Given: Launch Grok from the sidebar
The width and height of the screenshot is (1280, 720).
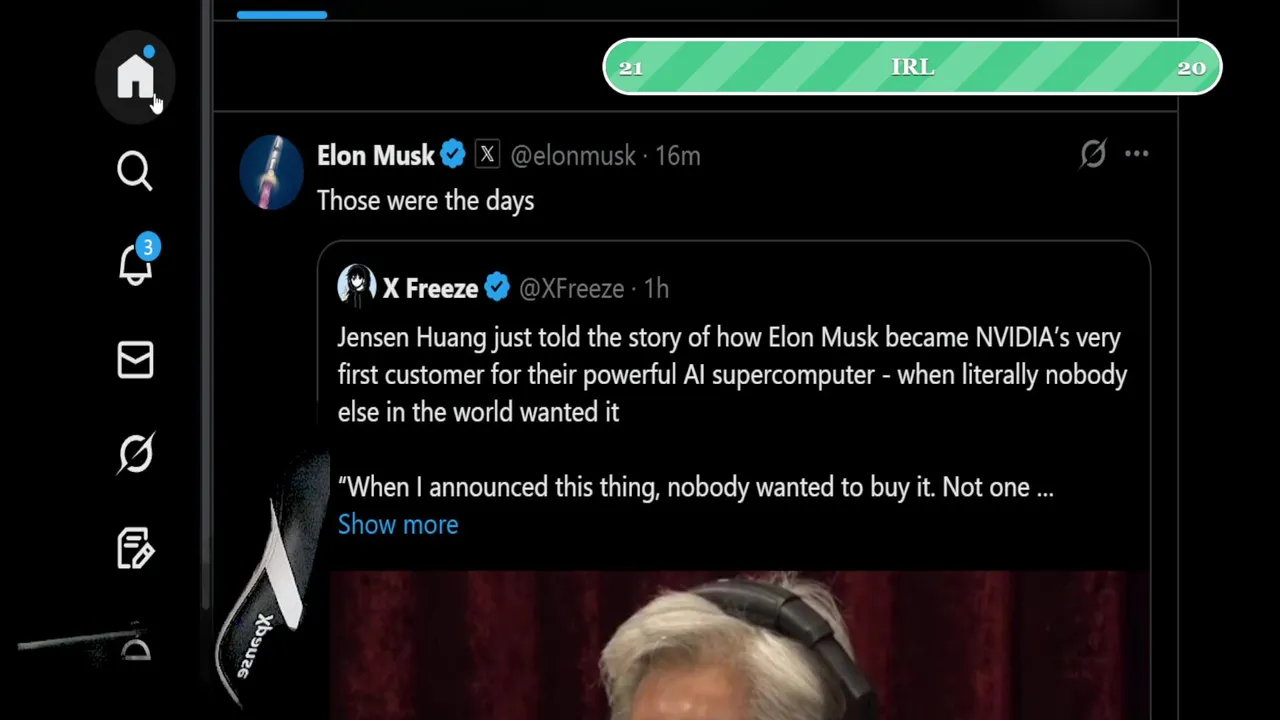Looking at the screenshot, I should pyautogui.click(x=135, y=453).
